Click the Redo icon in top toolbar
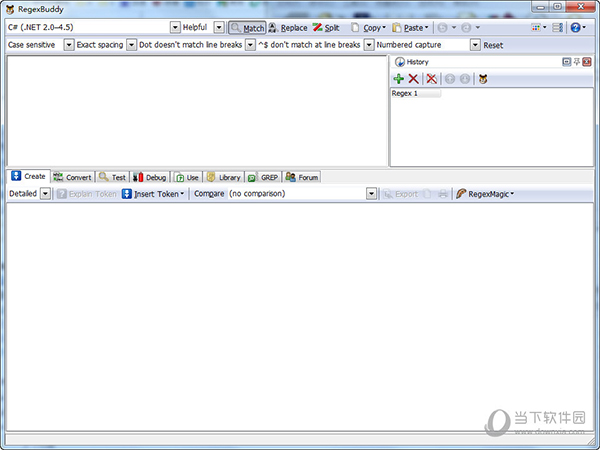 point(466,28)
